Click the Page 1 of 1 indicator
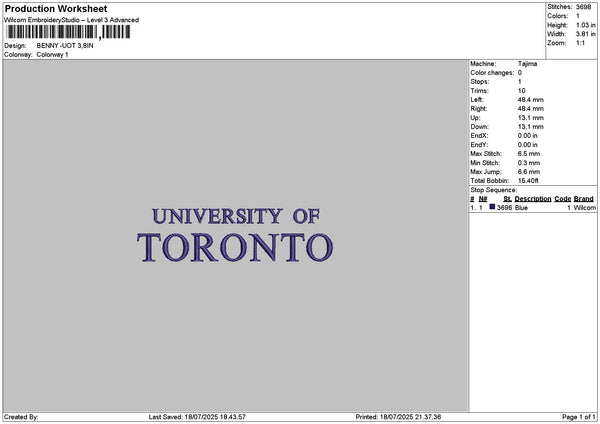 coord(579,417)
